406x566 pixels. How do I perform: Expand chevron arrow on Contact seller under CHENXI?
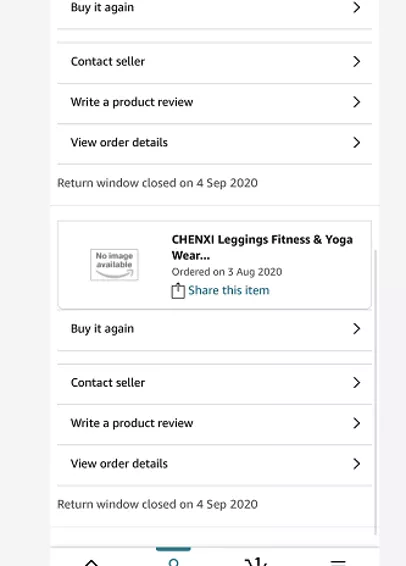[356, 383]
